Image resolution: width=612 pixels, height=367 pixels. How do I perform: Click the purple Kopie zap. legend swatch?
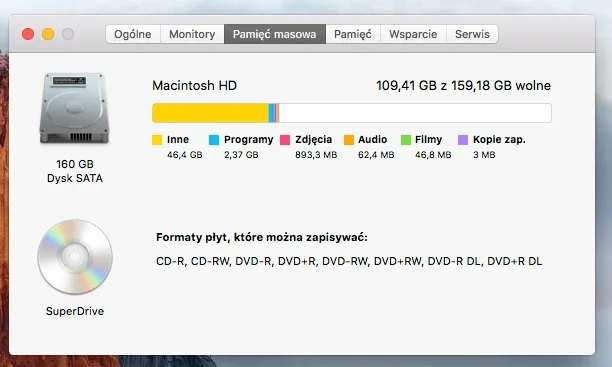[x=463, y=140]
